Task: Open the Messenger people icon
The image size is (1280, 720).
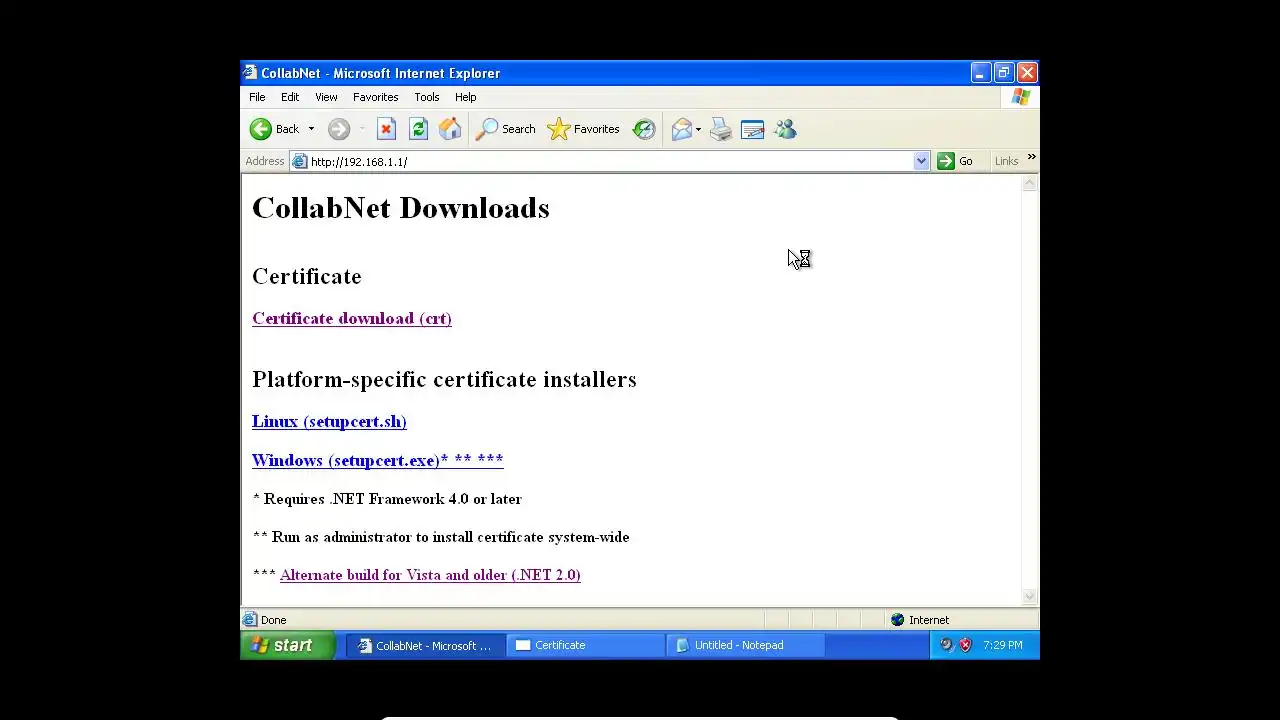Action: click(785, 129)
